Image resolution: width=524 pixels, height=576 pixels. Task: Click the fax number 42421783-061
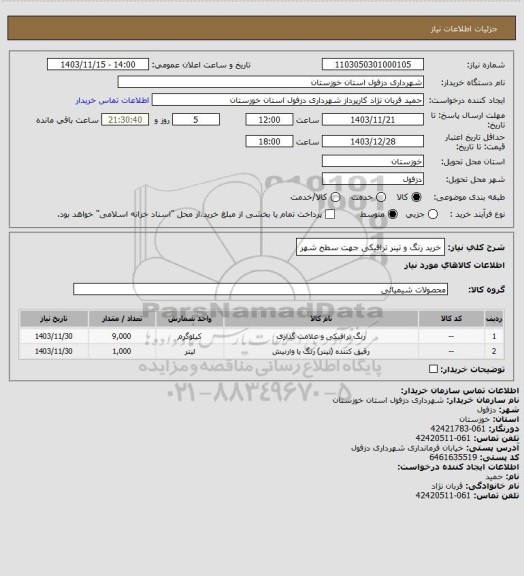pos(458,429)
